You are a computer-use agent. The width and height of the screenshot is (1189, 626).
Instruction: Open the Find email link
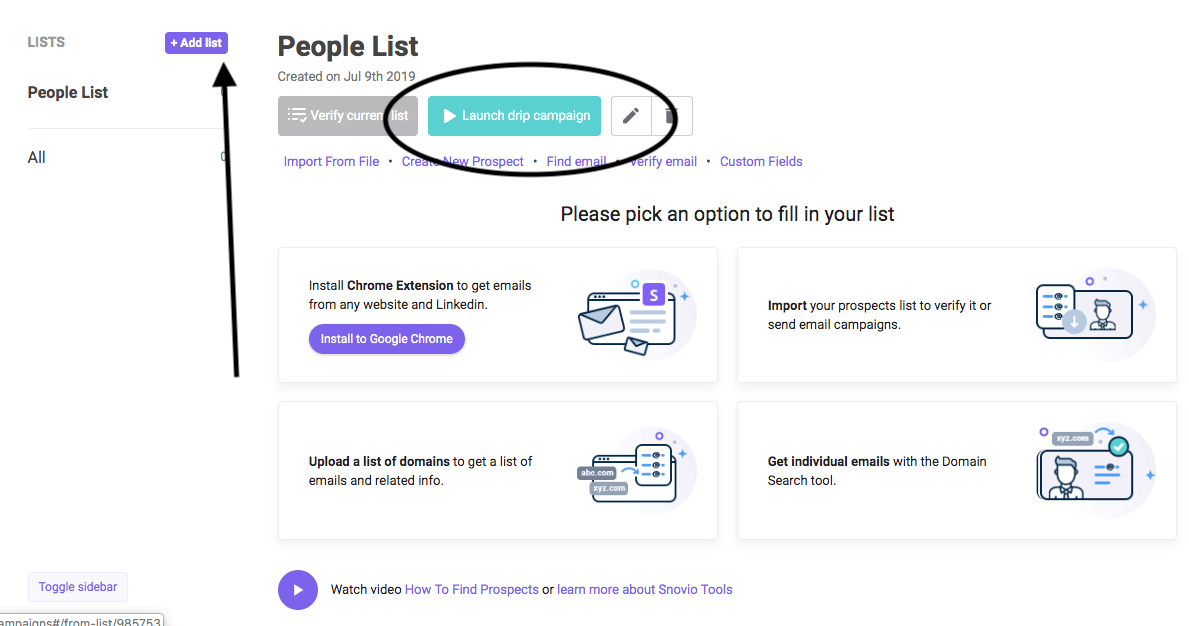coord(576,161)
